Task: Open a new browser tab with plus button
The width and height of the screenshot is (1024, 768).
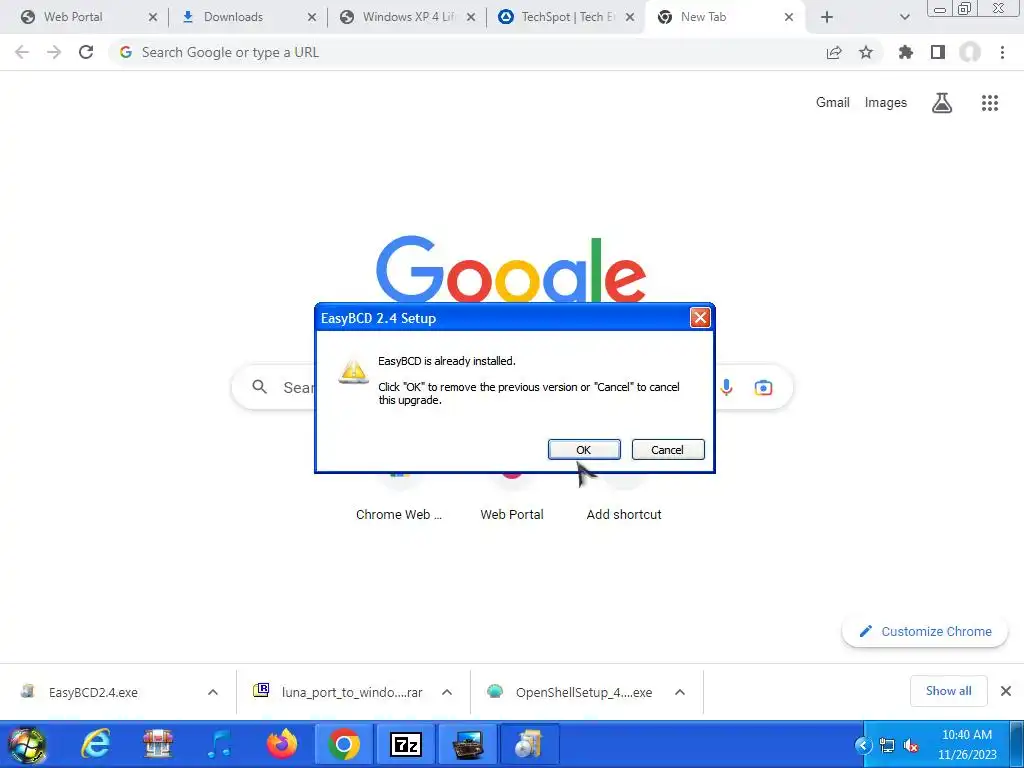Action: click(827, 18)
